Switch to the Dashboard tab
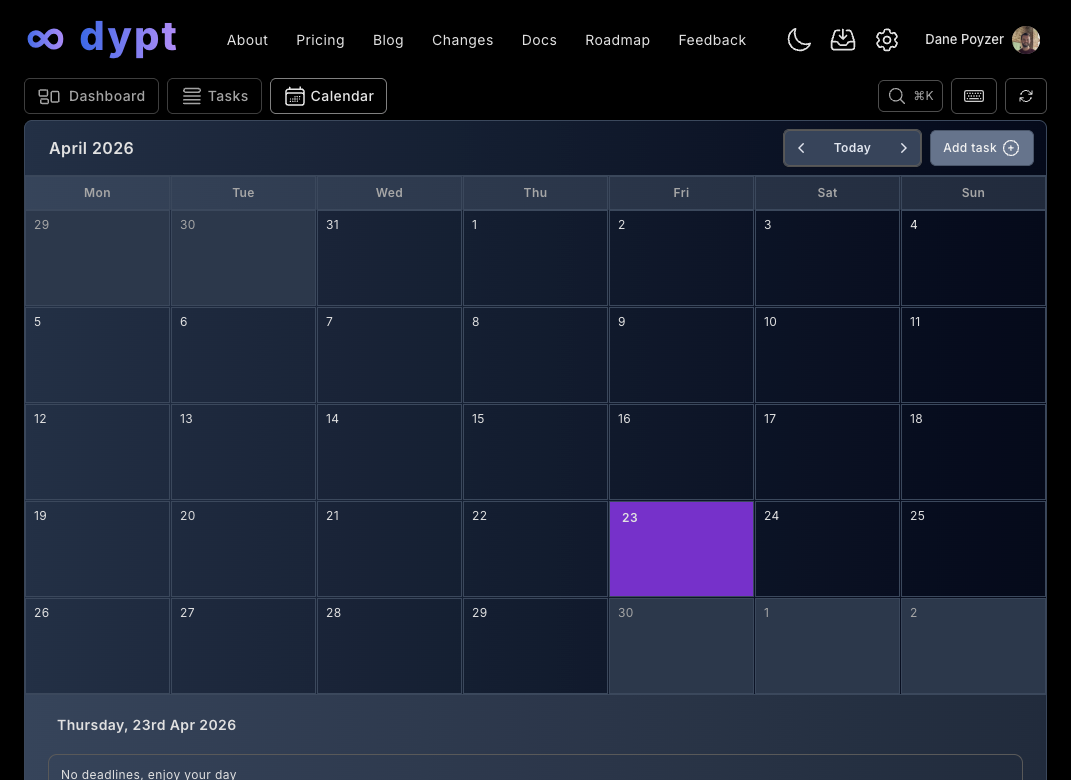The height and width of the screenshot is (780, 1071). tap(92, 96)
